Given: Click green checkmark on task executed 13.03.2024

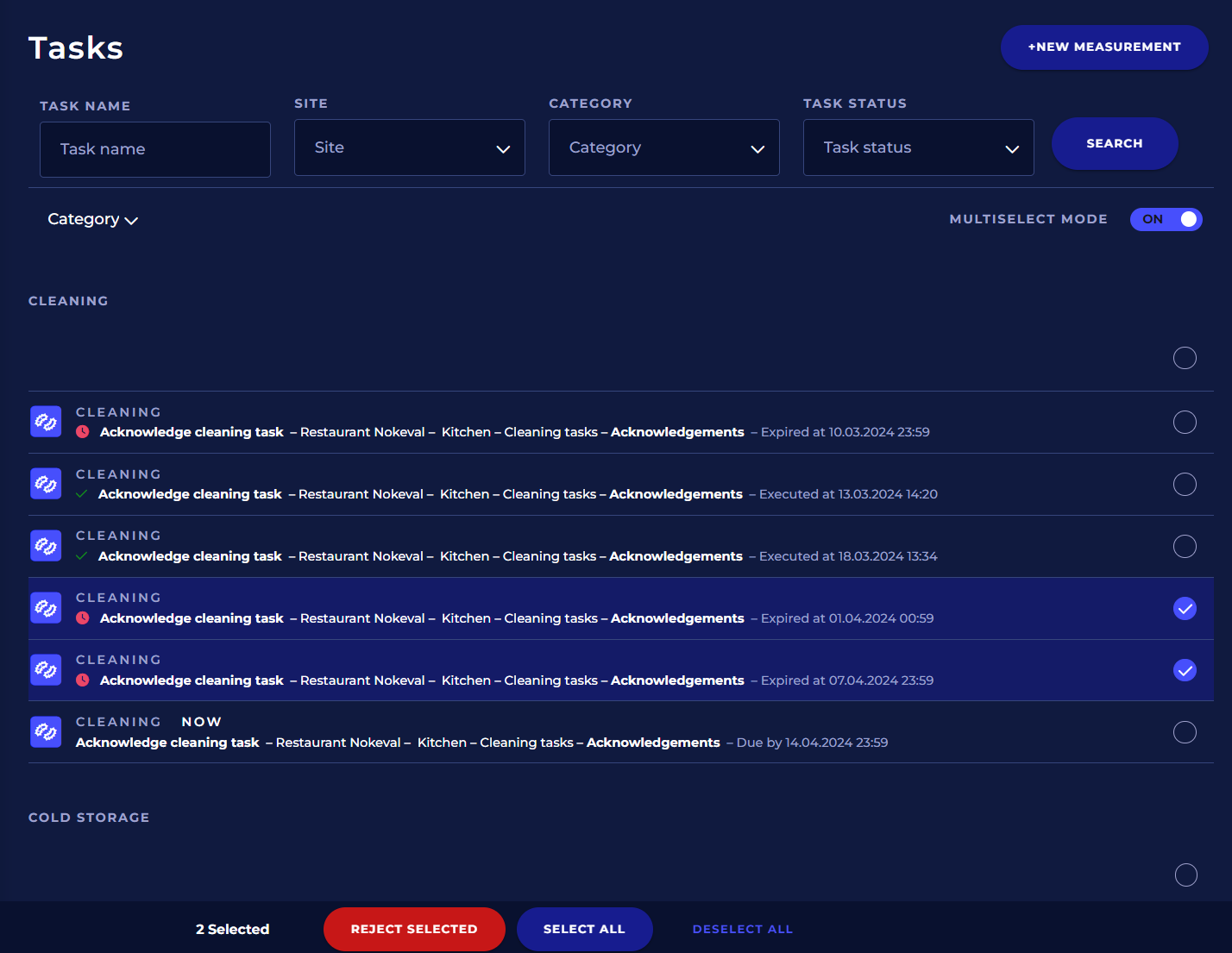Looking at the screenshot, I should (82, 494).
